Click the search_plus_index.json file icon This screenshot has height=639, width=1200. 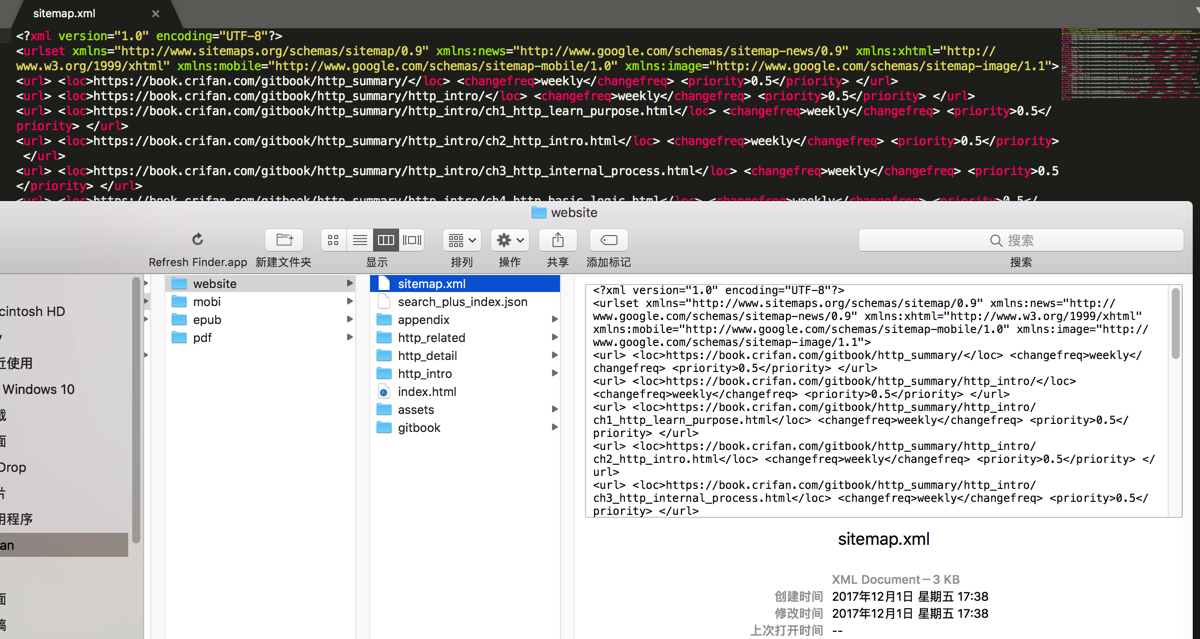pos(384,302)
